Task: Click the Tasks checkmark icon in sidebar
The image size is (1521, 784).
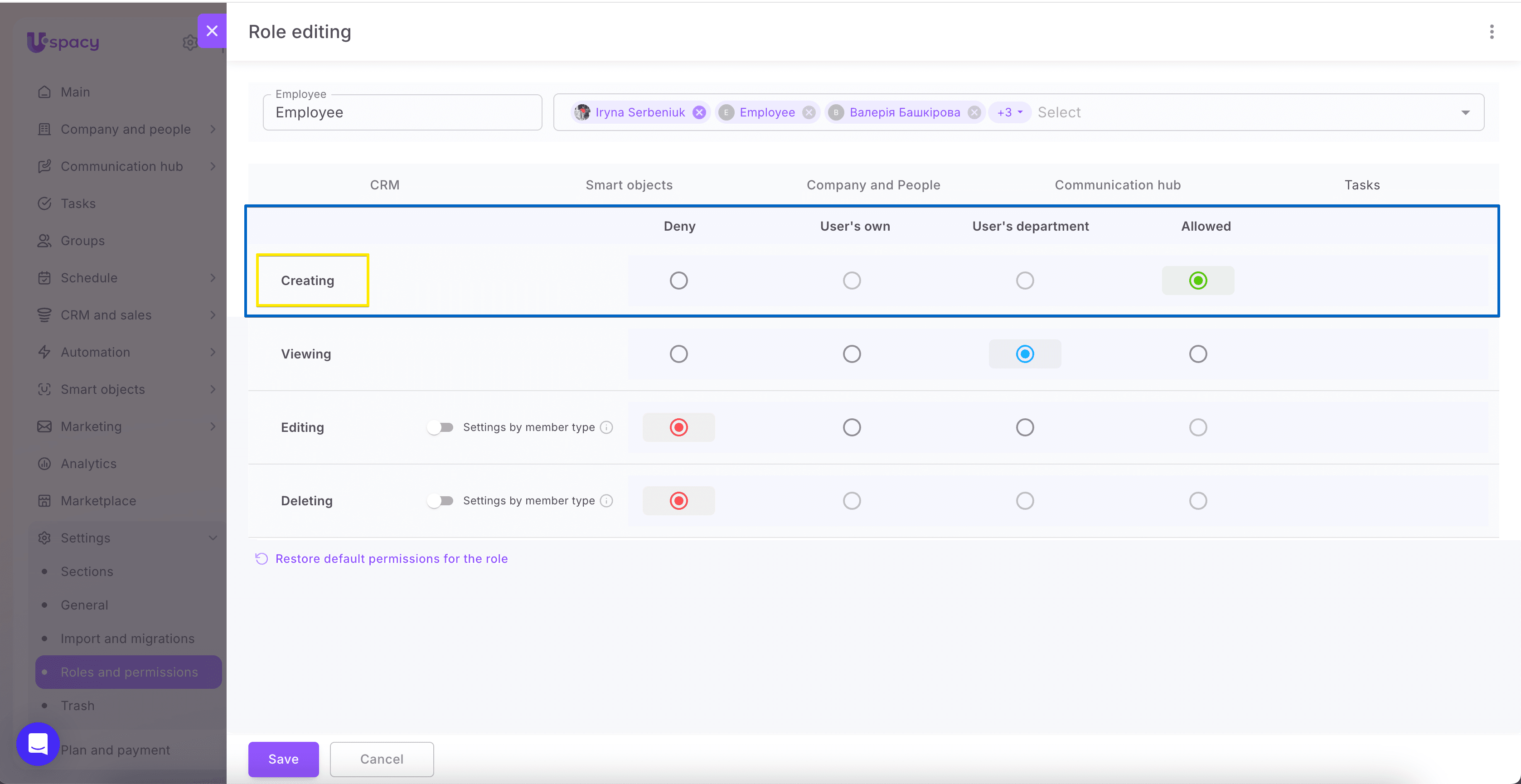Action: tap(44, 203)
